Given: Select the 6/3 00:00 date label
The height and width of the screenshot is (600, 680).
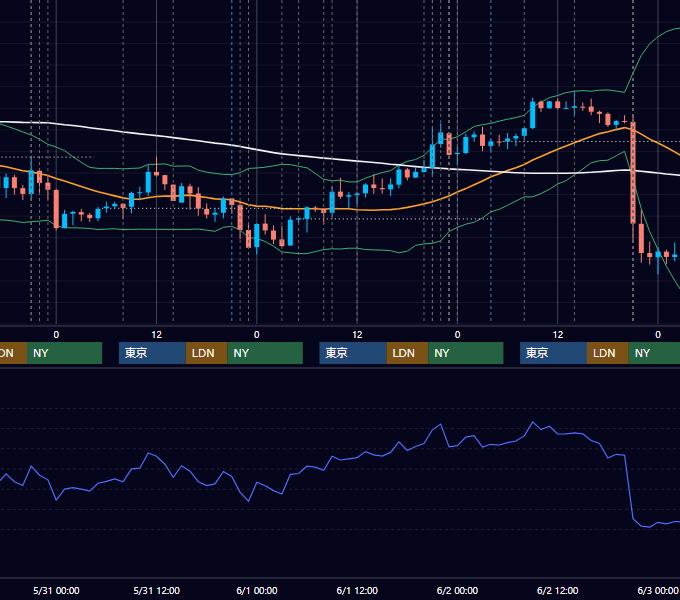Looking at the screenshot, I should point(658,590).
